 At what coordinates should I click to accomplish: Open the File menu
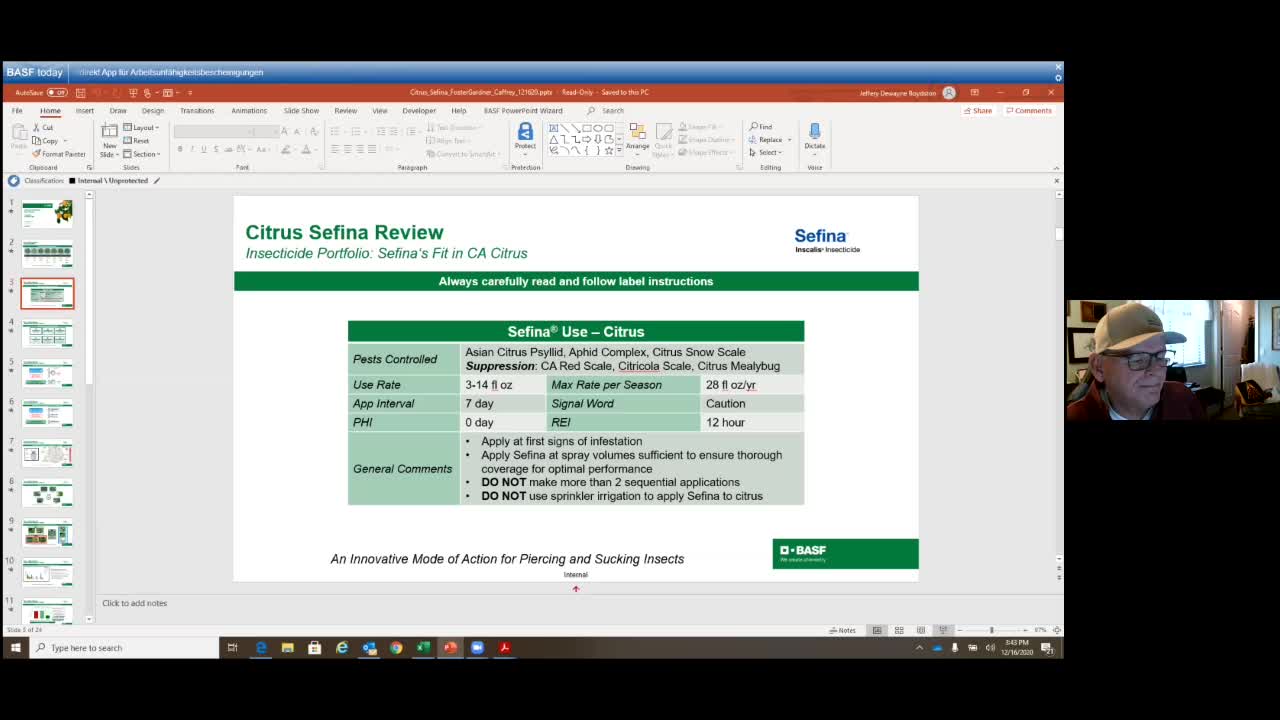point(17,111)
